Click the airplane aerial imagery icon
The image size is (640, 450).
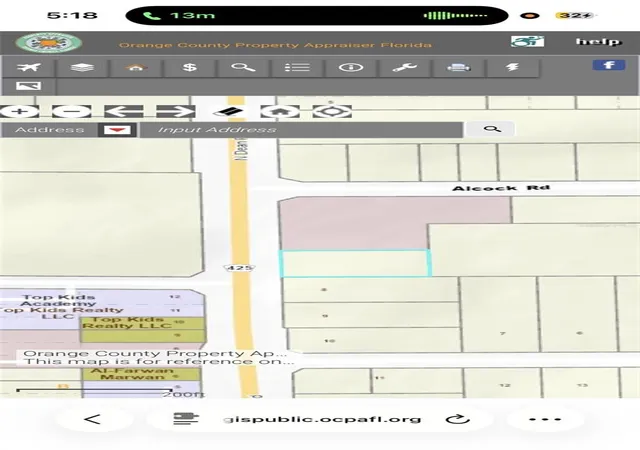click(x=29, y=67)
